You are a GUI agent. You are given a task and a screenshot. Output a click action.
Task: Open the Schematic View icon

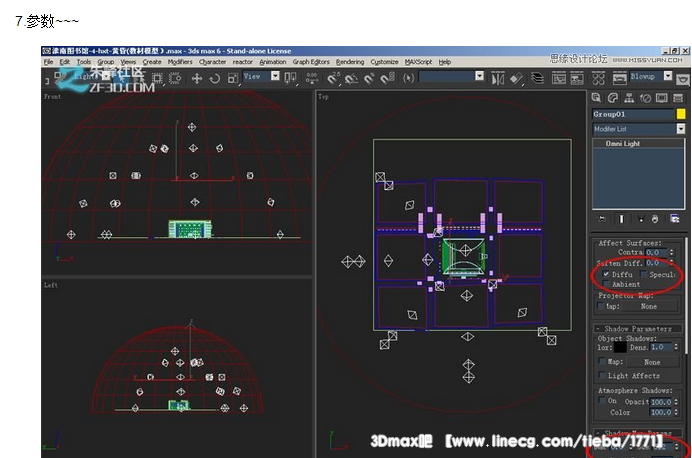click(x=576, y=79)
